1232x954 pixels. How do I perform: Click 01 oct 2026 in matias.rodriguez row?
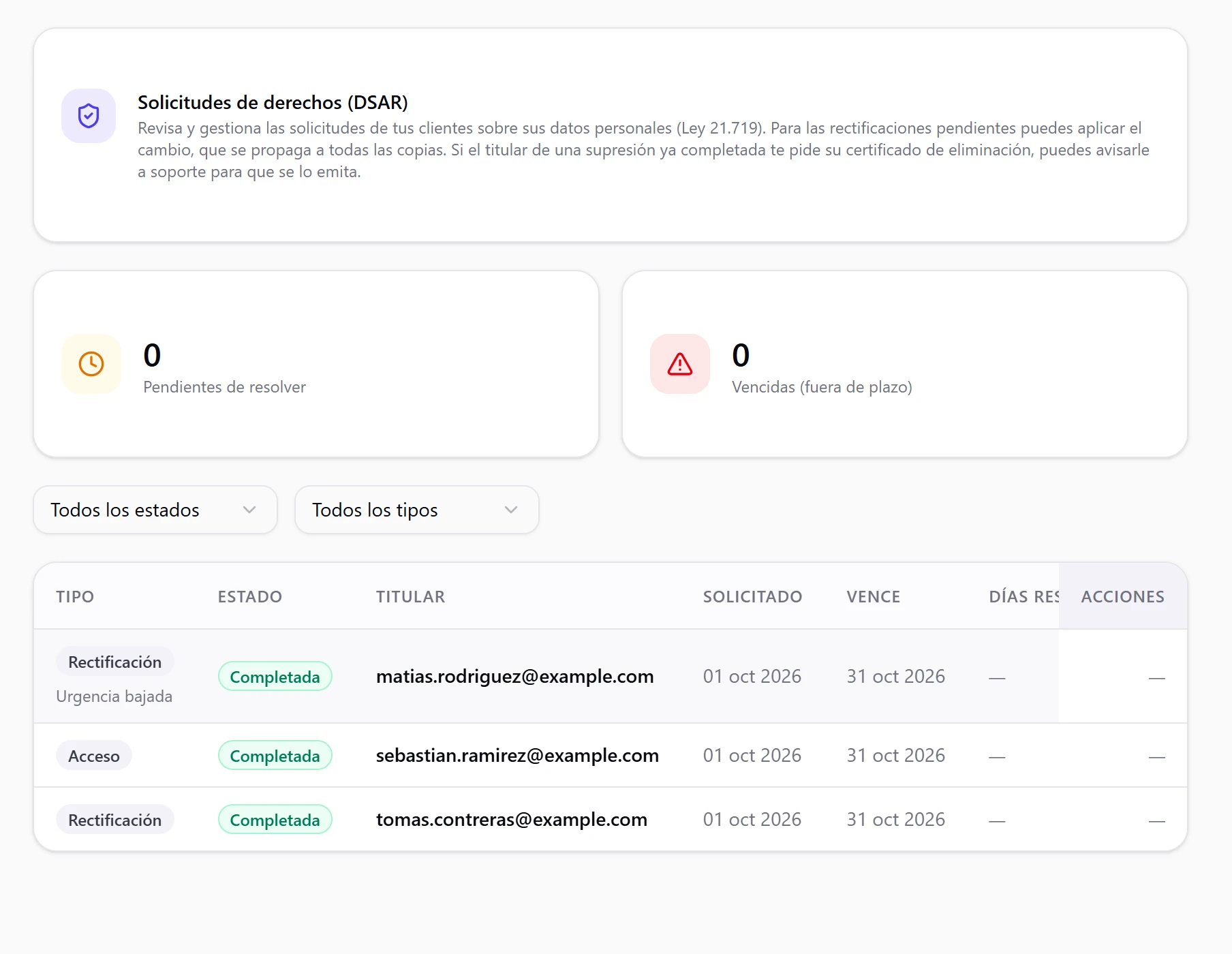752,677
